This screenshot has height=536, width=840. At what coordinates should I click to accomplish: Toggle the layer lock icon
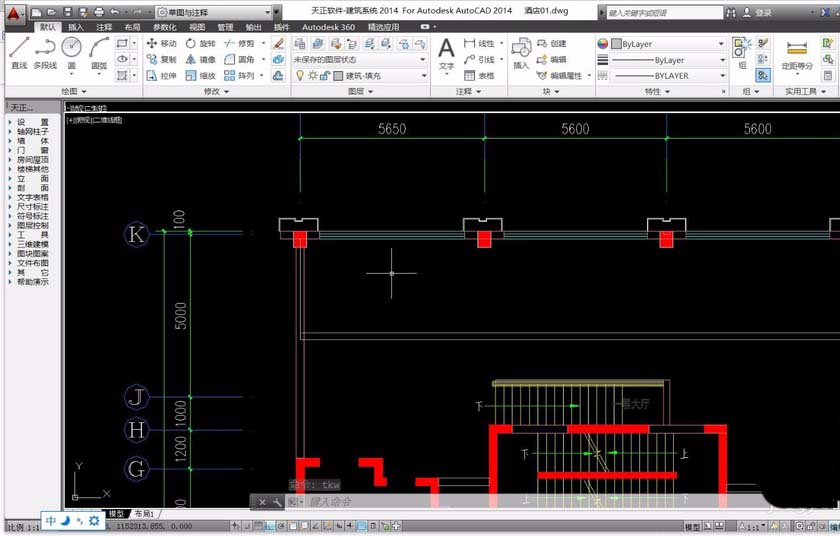point(325,76)
